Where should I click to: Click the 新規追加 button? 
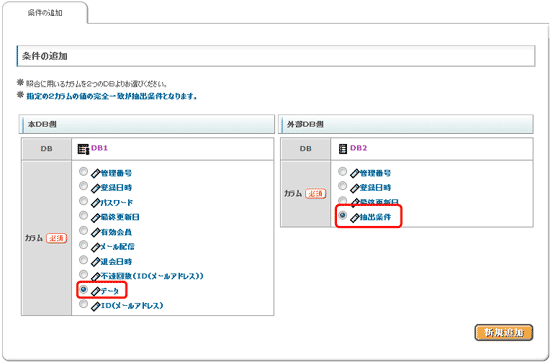(504, 332)
